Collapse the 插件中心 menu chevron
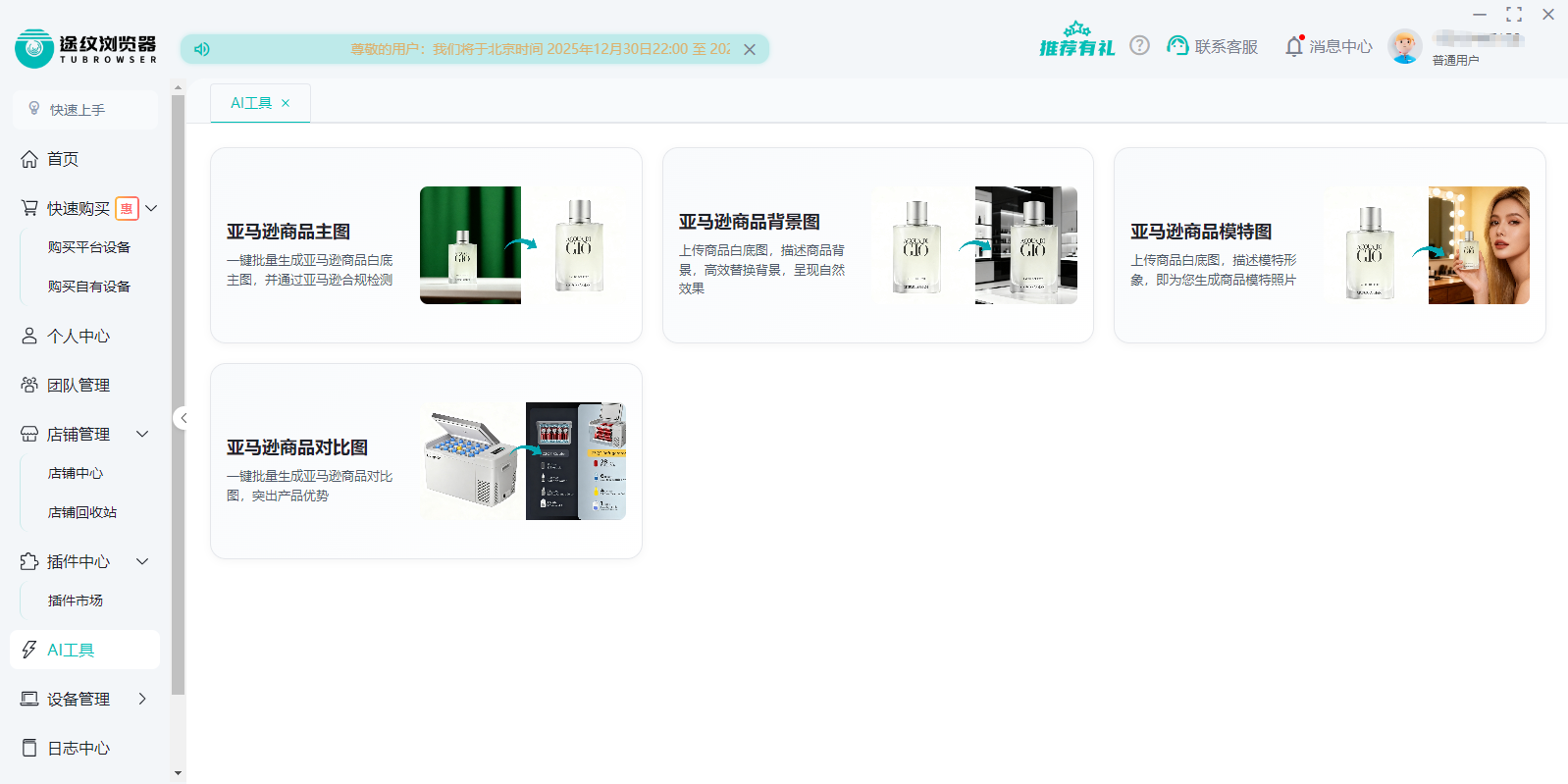Viewport: 1568px width, 784px height. [142, 561]
